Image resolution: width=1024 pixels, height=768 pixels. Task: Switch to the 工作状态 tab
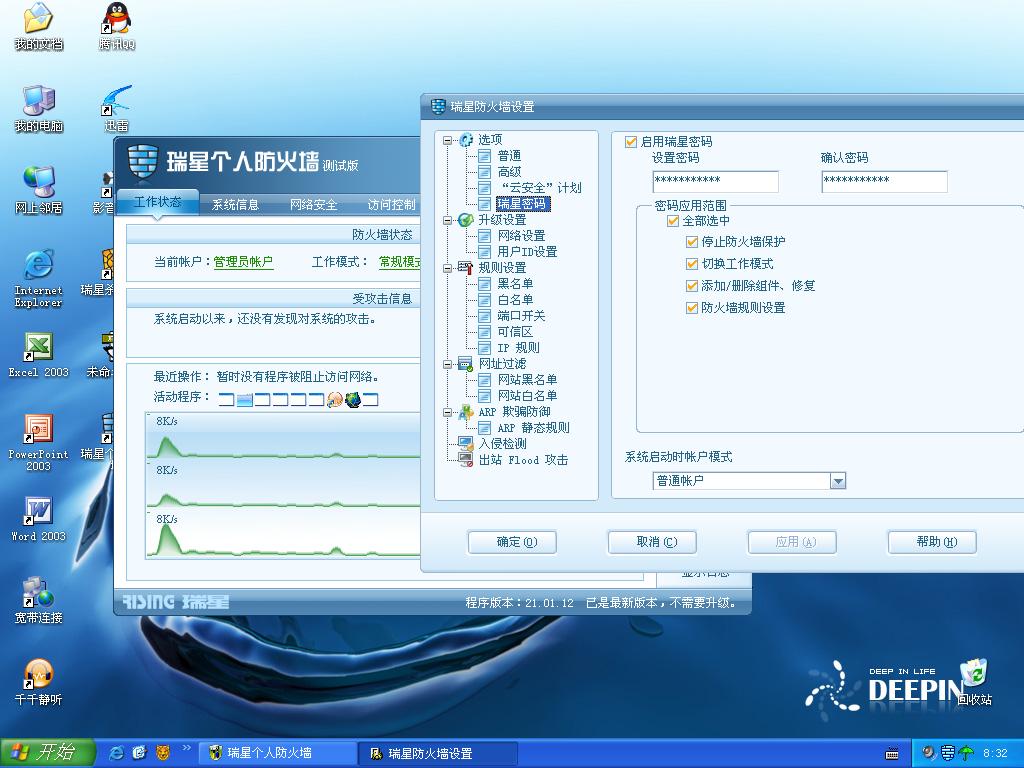pyautogui.click(x=157, y=202)
